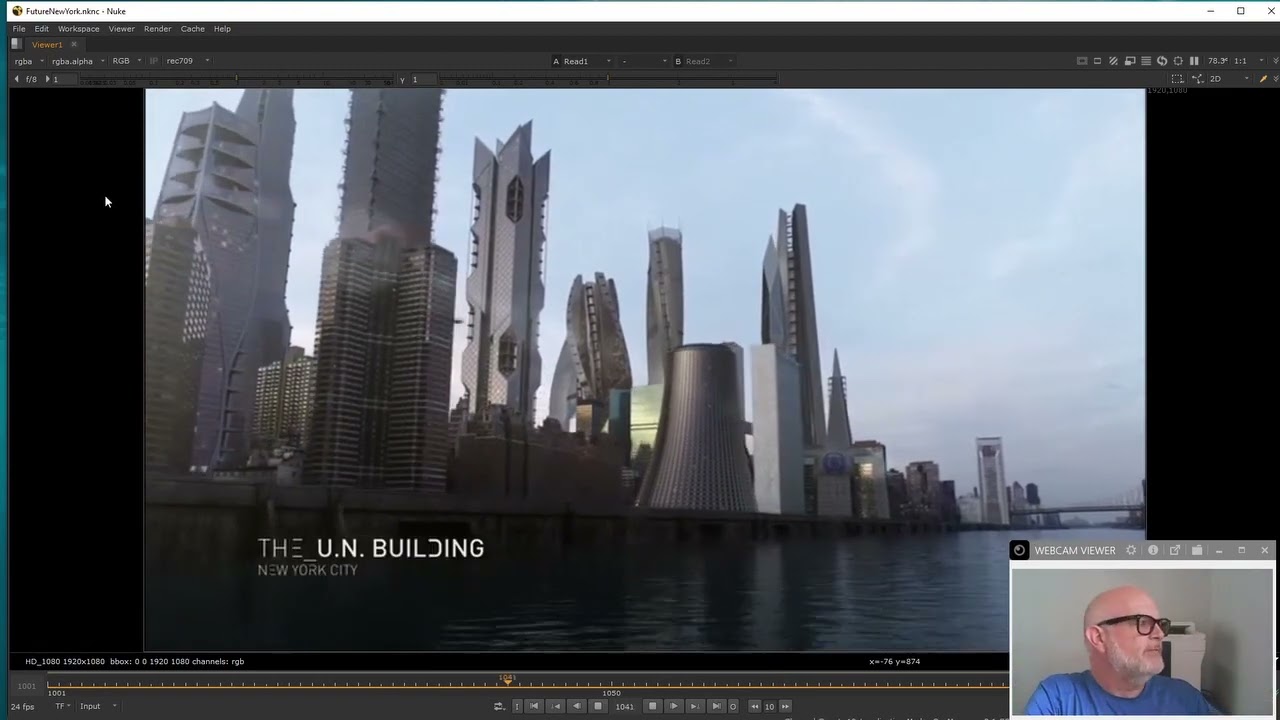The width and height of the screenshot is (1280, 720).
Task: Open the A input Read1 dropdown
Action: (582, 61)
